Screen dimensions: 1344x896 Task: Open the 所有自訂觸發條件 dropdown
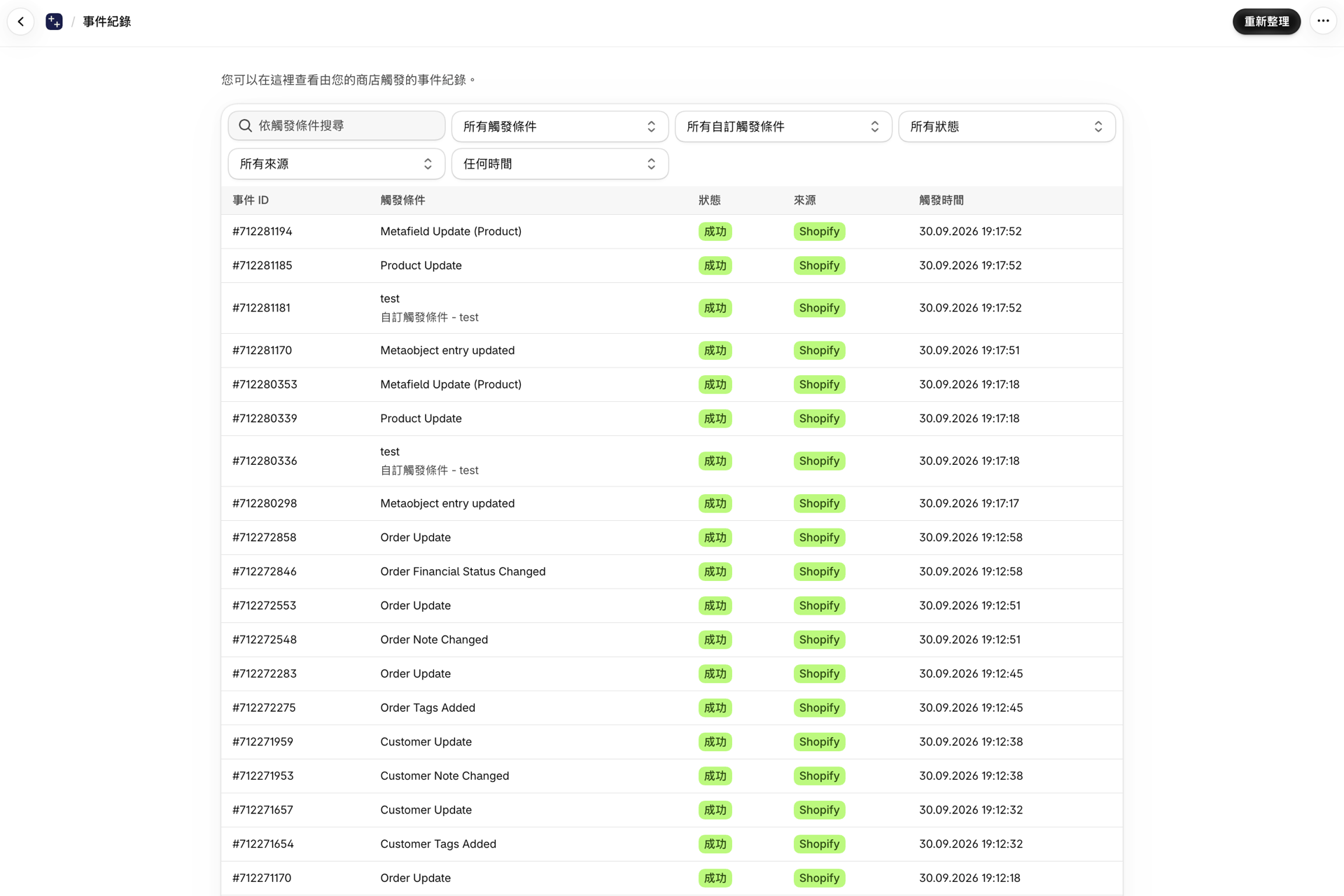pos(783,127)
